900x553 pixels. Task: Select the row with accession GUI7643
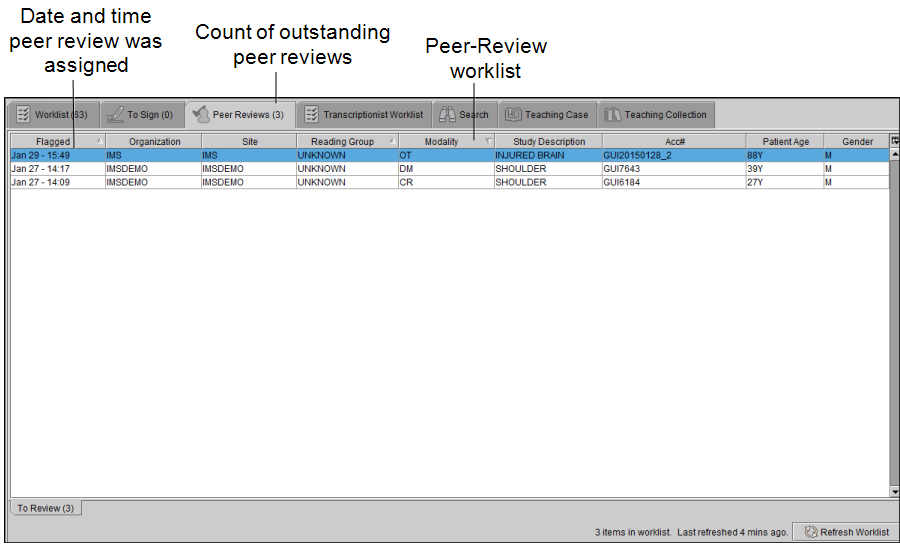click(620, 169)
